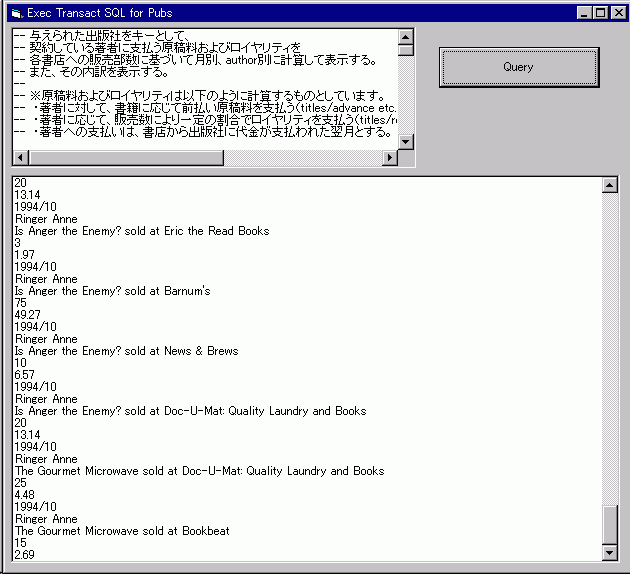Screen dimensions: 630x574
Task: Click the value 3 in results
Action: [x=17, y=243]
